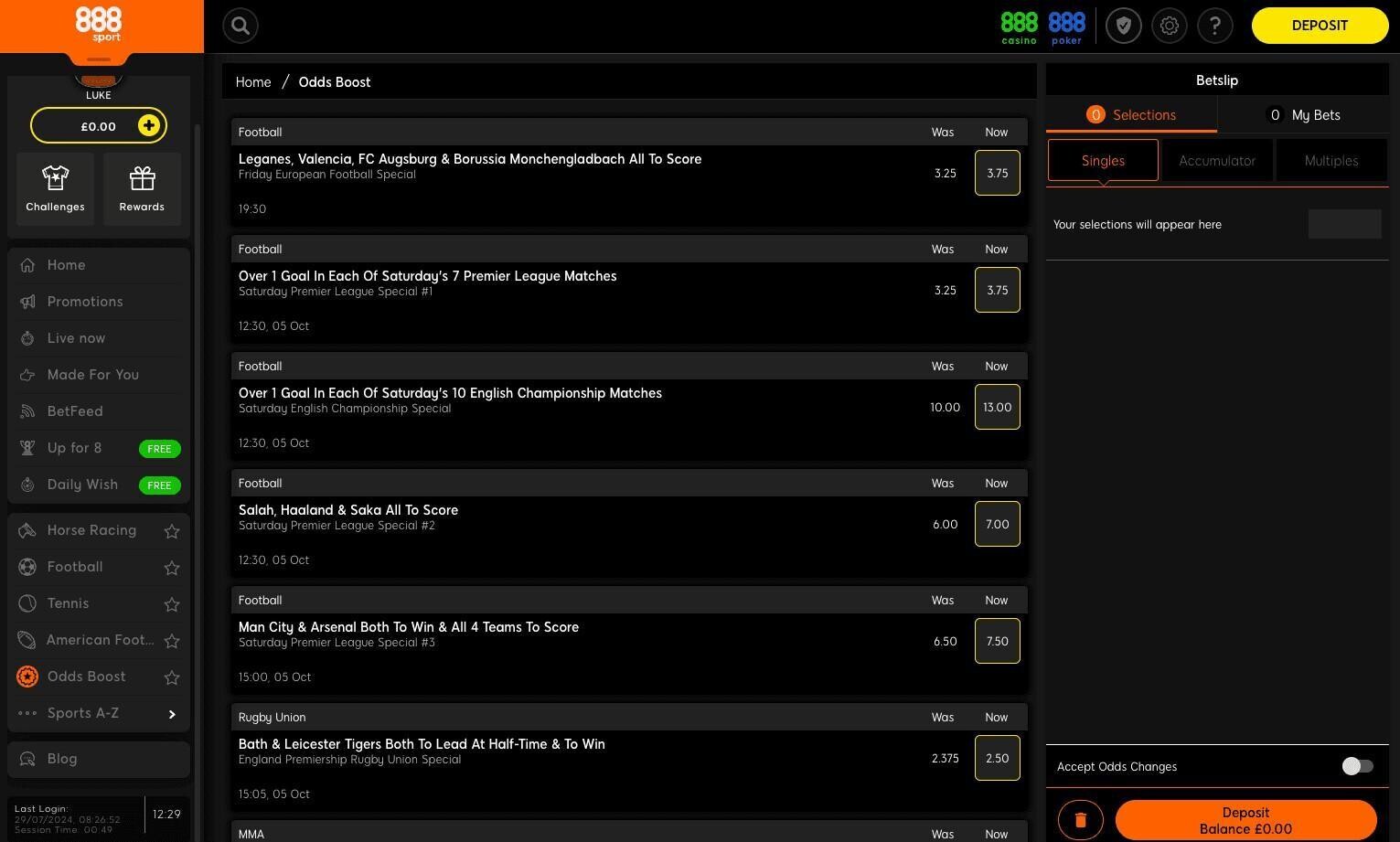Image resolution: width=1400 pixels, height=842 pixels.
Task: Click the yellow plus add funds icon
Action: [x=148, y=125]
